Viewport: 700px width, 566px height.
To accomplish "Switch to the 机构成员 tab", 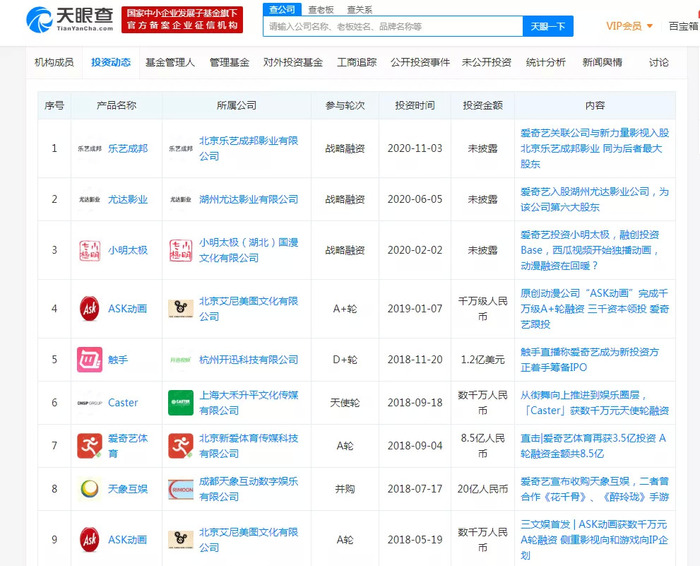I will click(x=54, y=62).
